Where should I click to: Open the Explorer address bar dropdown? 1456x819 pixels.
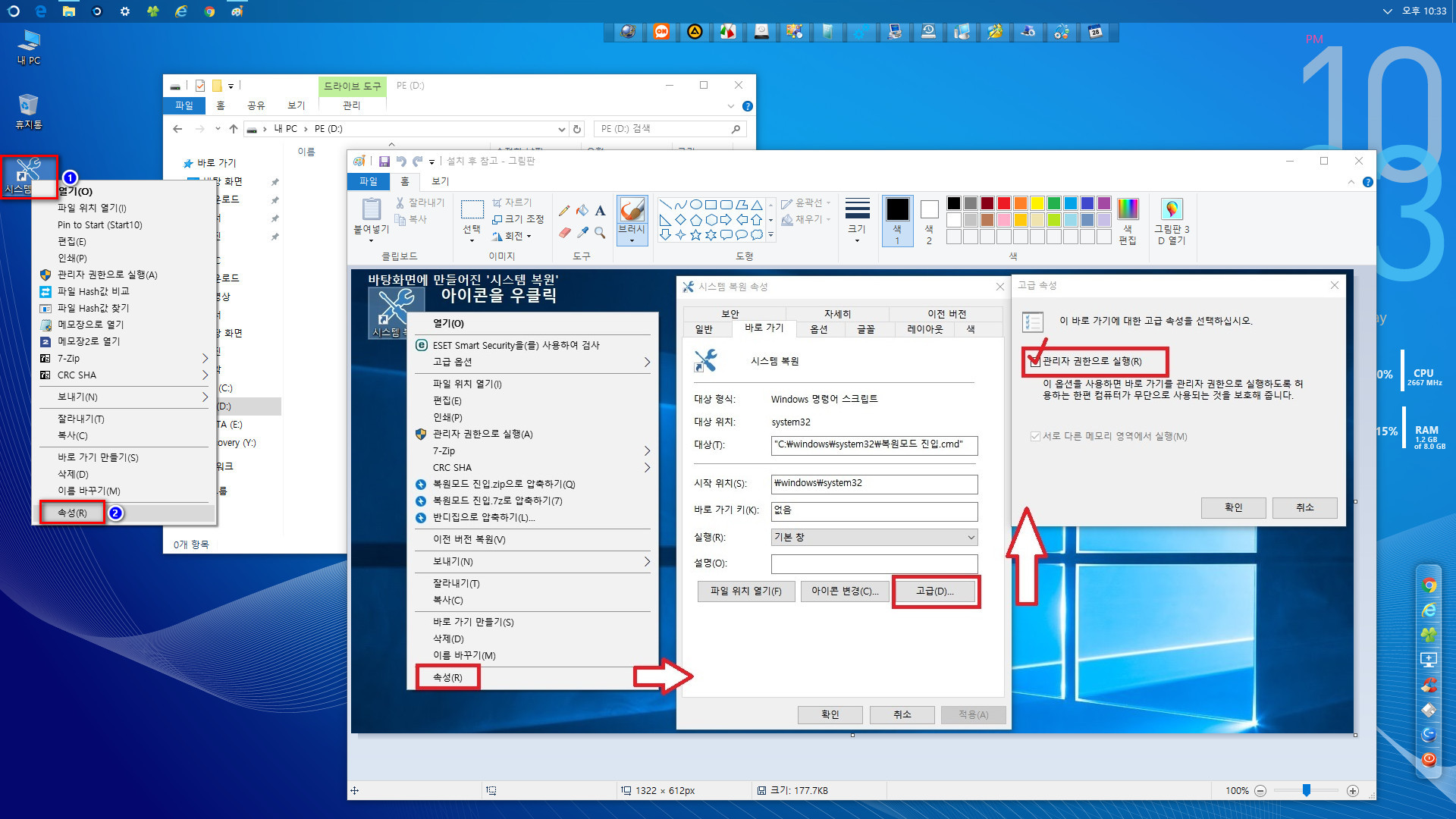561,129
